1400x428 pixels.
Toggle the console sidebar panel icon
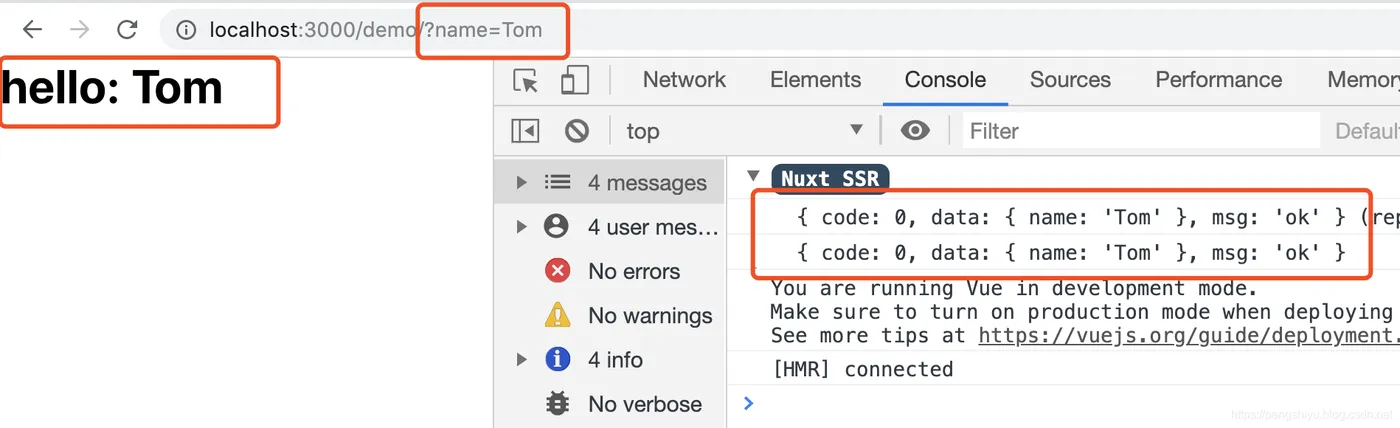525,131
